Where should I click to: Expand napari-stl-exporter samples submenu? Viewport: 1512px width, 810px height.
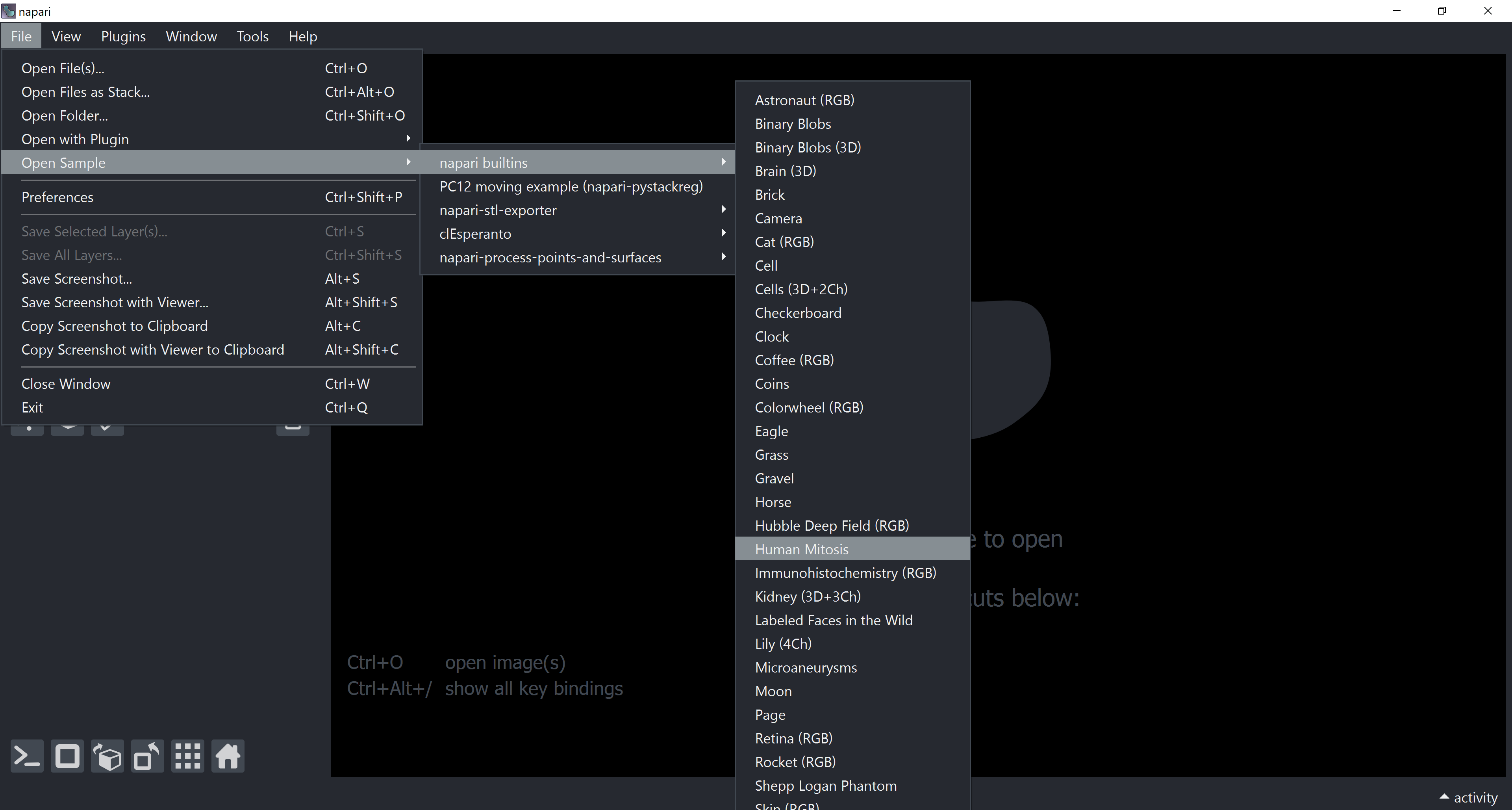578,210
